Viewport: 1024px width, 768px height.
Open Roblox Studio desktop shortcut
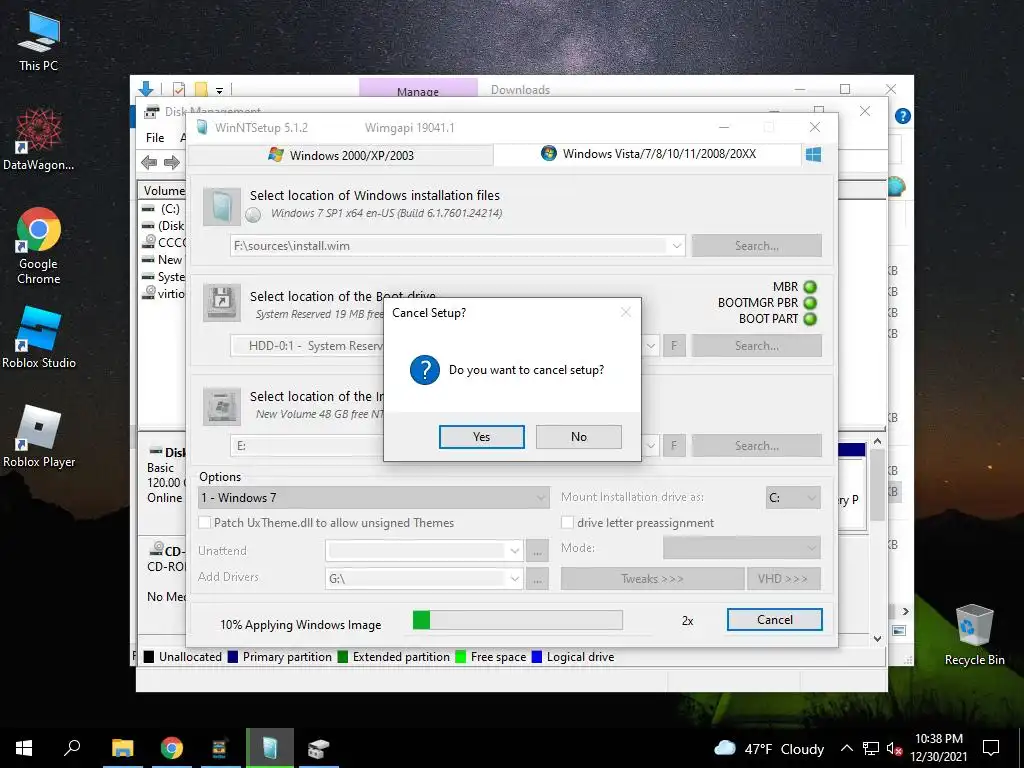click(39, 338)
